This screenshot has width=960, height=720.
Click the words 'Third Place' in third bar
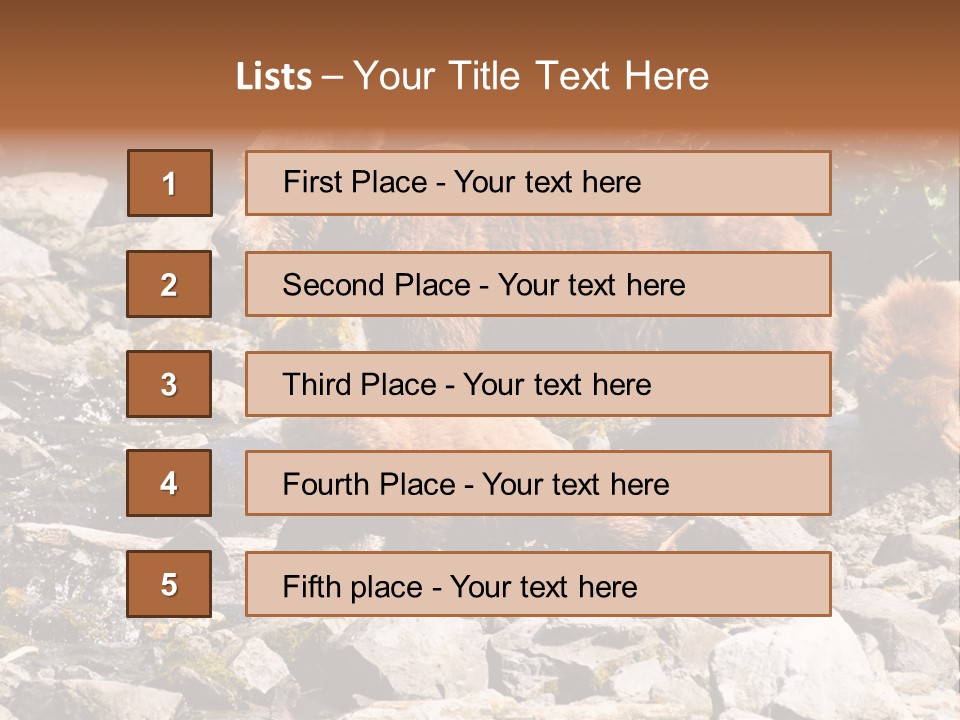point(359,384)
